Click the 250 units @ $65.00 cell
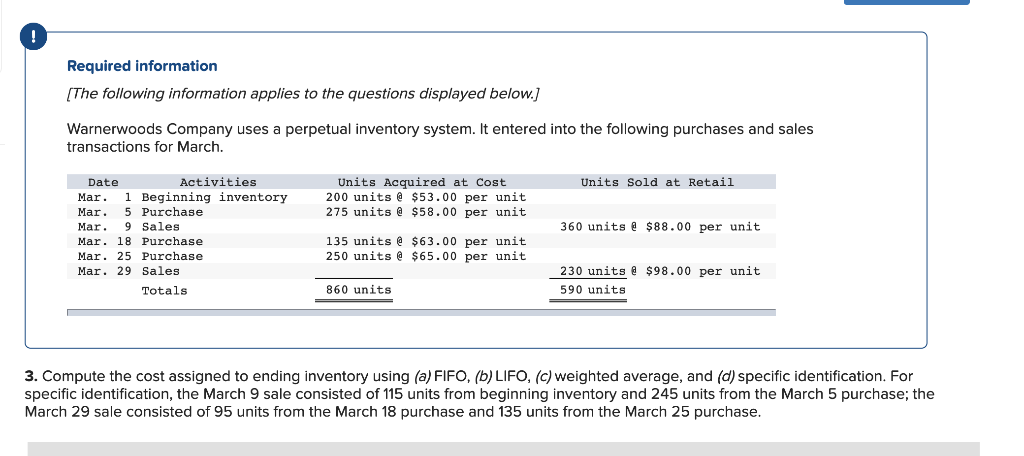The width and height of the screenshot is (1024, 456). pyautogui.click(x=426, y=256)
